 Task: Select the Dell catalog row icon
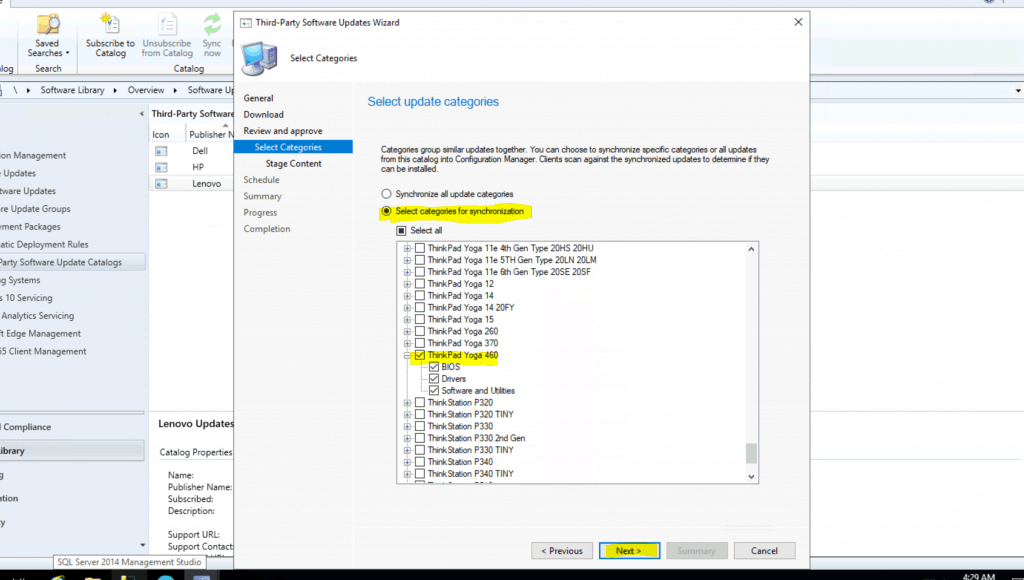pyautogui.click(x=161, y=151)
